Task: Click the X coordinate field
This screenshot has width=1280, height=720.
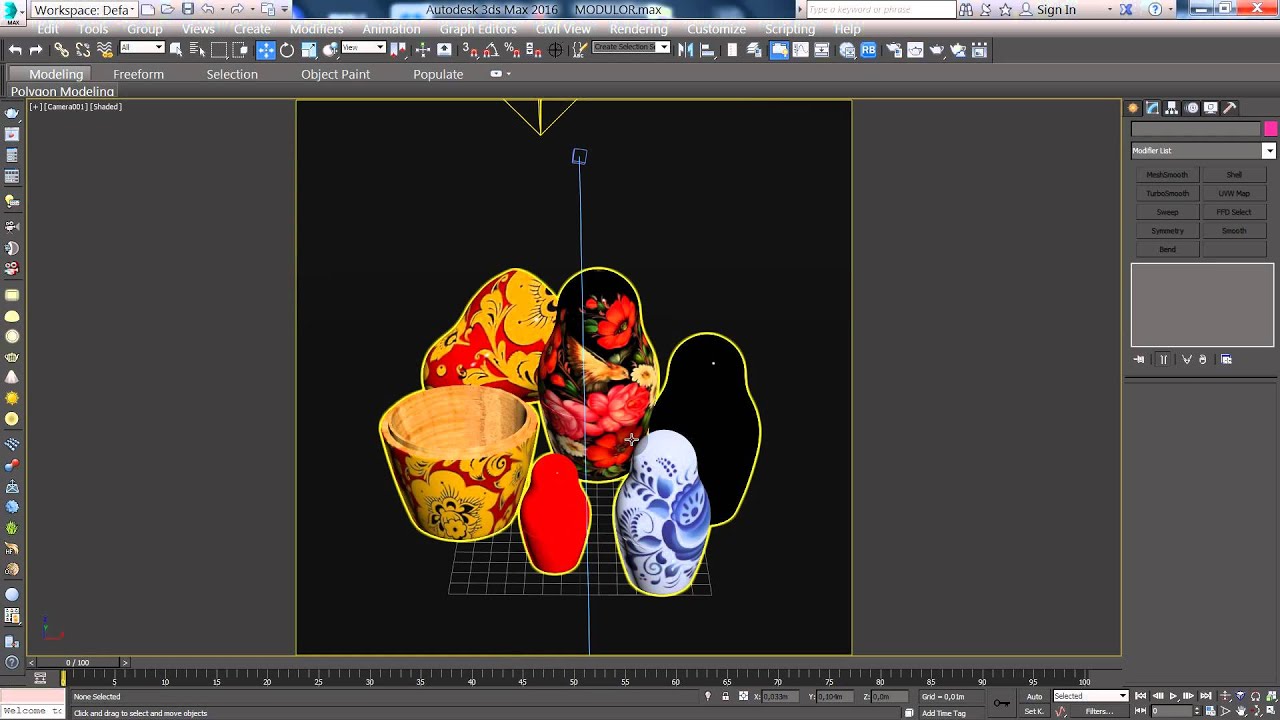Action: 778,696
